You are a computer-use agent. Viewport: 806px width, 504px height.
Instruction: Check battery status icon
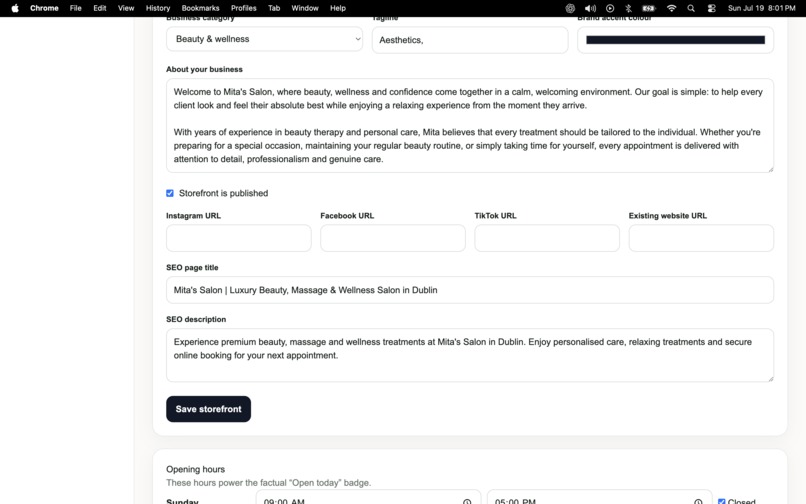[x=649, y=8]
